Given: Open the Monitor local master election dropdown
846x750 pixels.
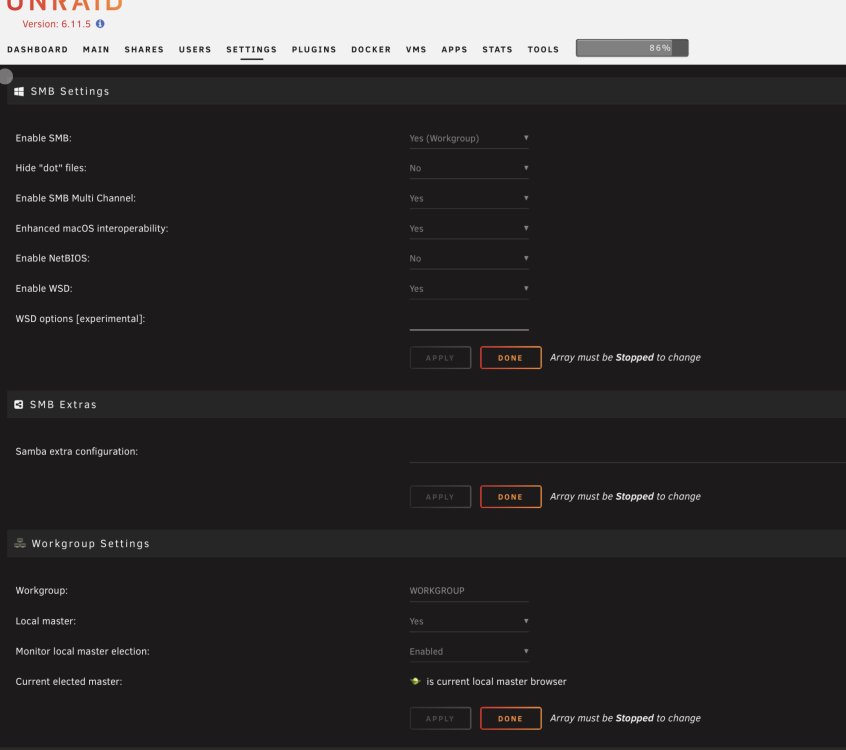Looking at the screenshot, I should click(469, 651).
